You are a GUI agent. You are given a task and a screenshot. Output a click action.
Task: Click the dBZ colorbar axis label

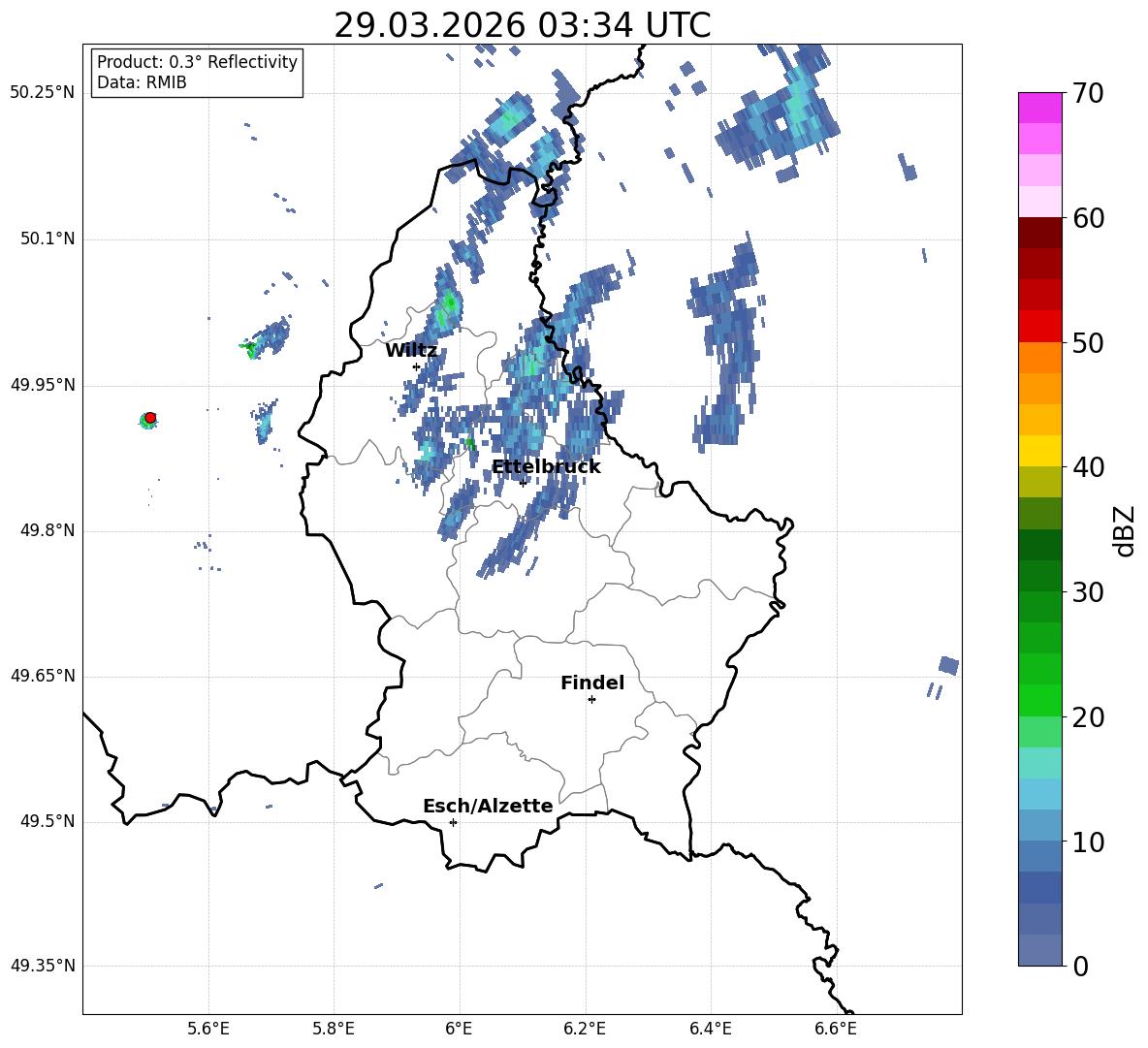coord(1124,530)
